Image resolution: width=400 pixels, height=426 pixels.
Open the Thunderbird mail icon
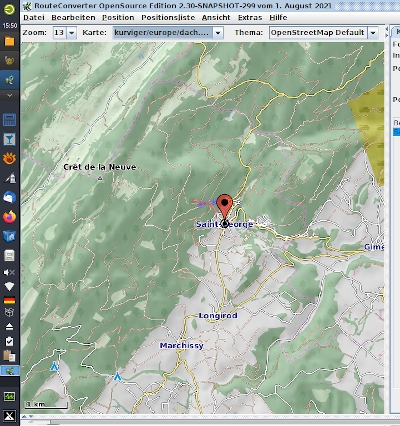(9, 197)
